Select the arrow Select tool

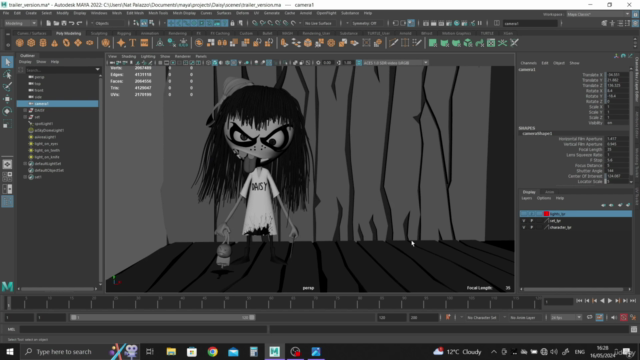pos(7,62)
